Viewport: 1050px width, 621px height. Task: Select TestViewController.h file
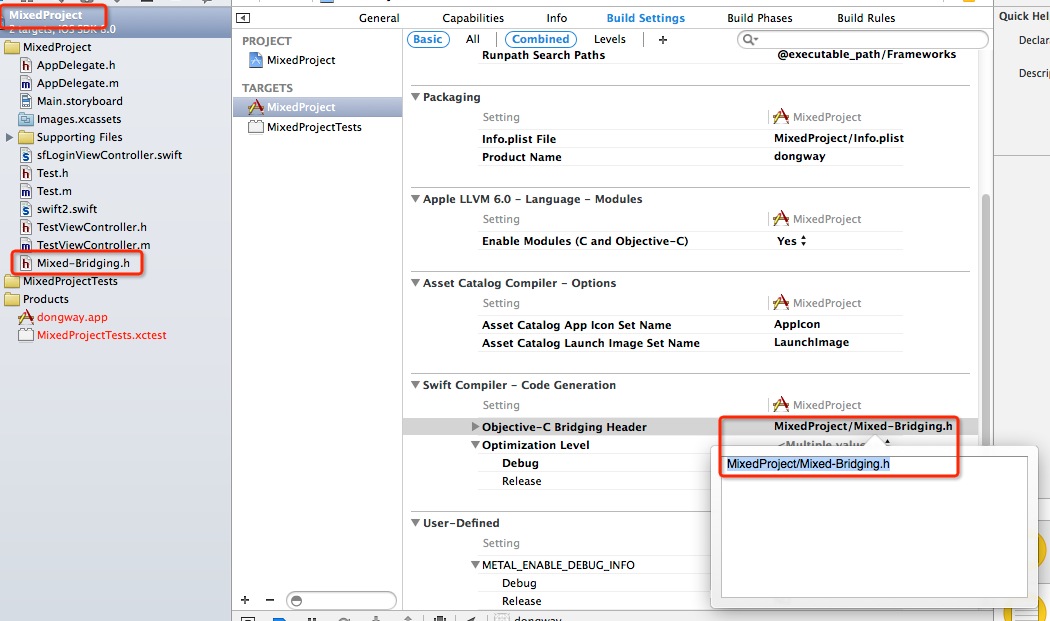(92, 227)
